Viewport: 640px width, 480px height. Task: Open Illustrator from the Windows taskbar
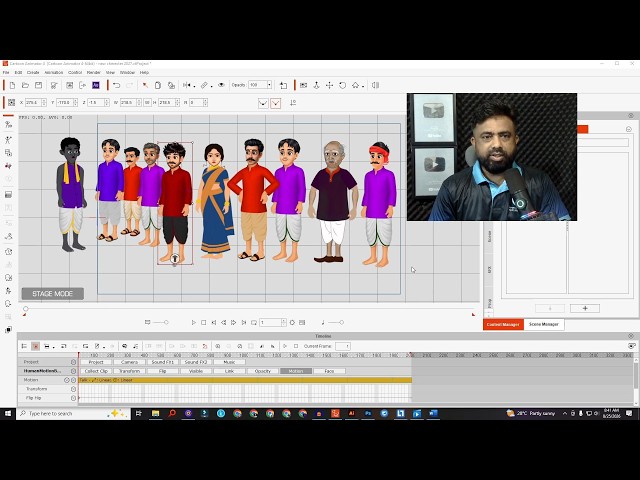pyautogui.click(x=351, y=413)
